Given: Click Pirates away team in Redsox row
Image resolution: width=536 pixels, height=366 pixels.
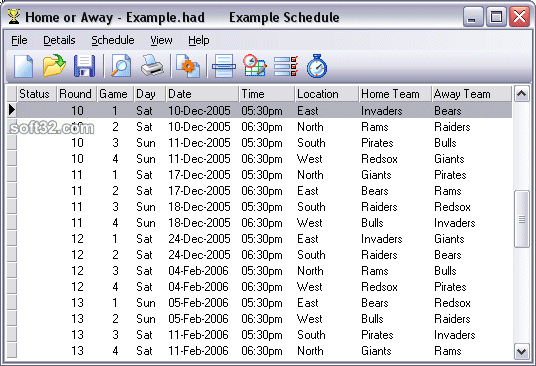Looking at the screenshot, I should click(x=450, y=287).
